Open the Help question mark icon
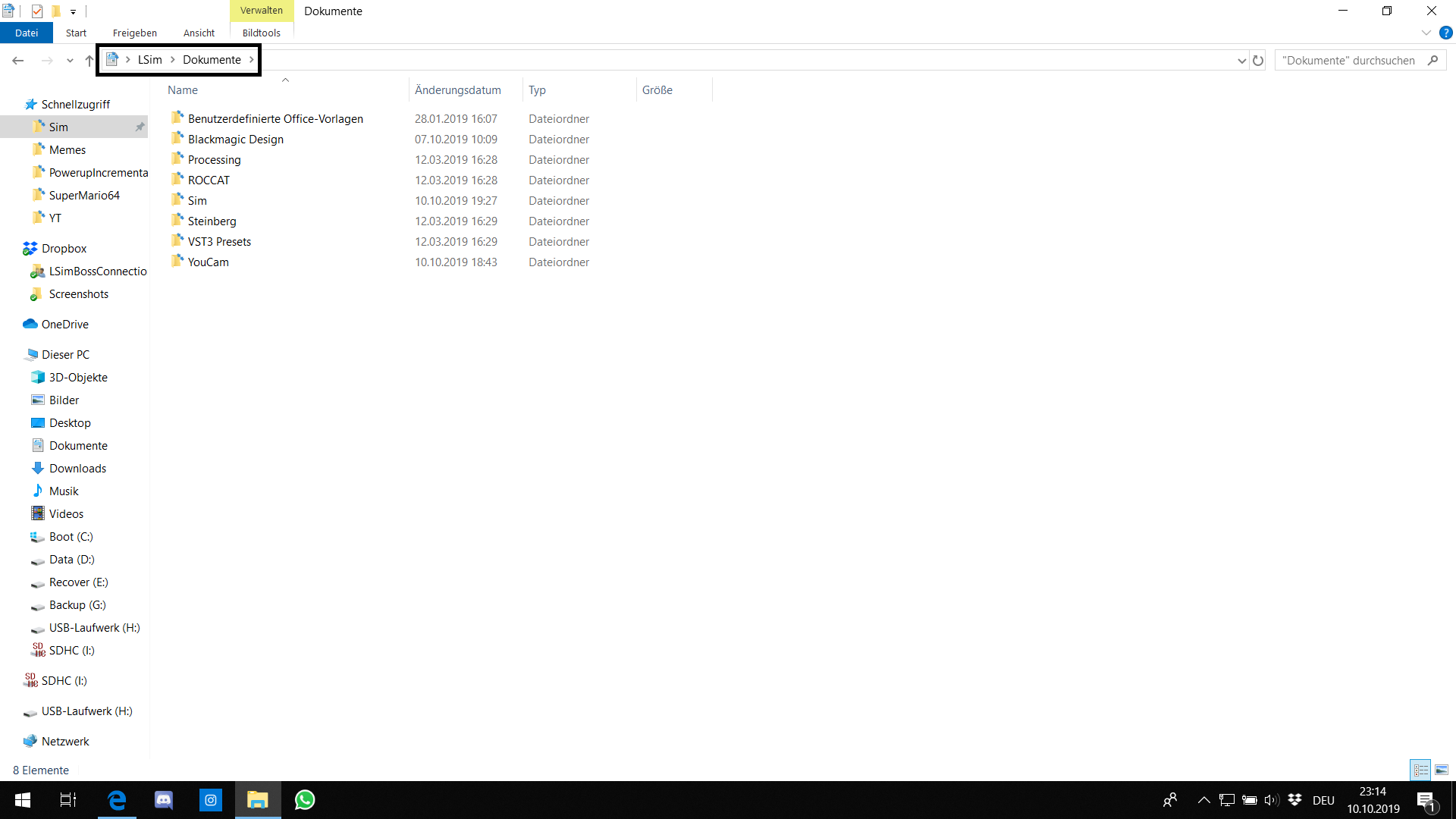The image size is (1456, 819). click(1445, 33)
